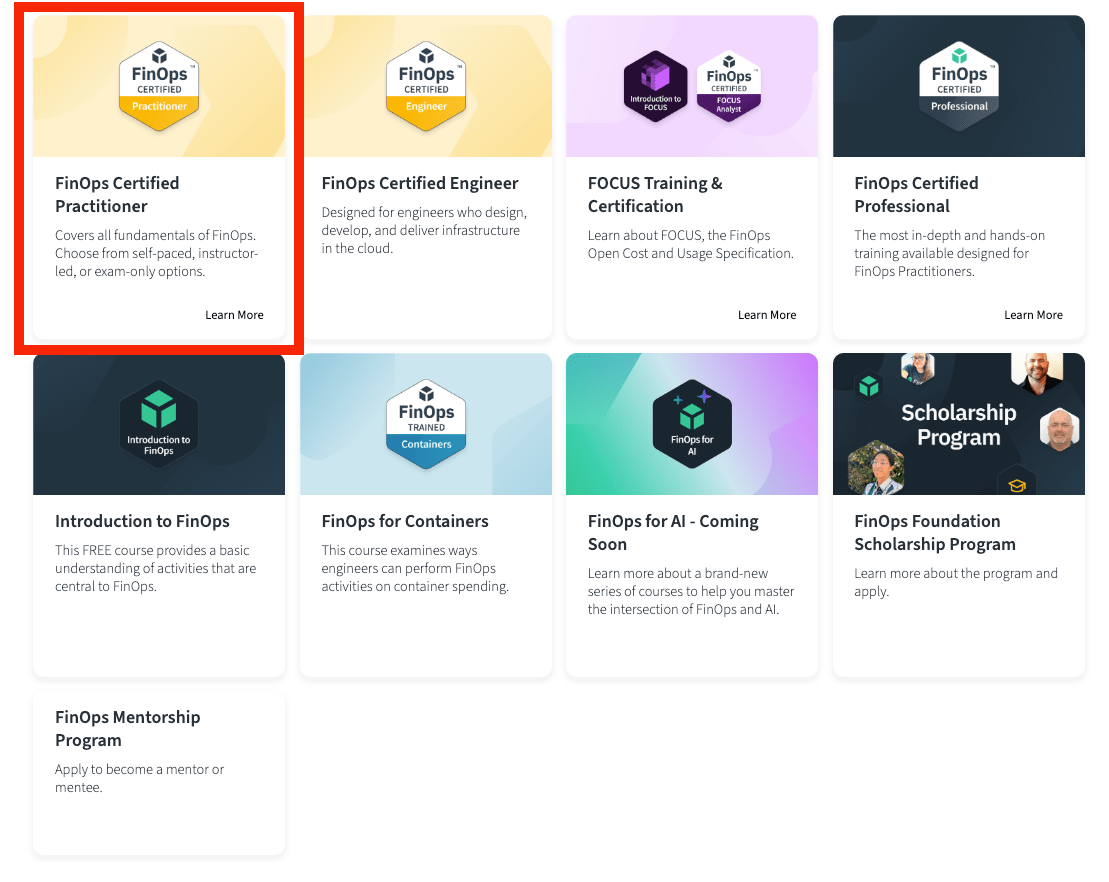Click "The most in-depth and hands-on" description

coord(949,253)
